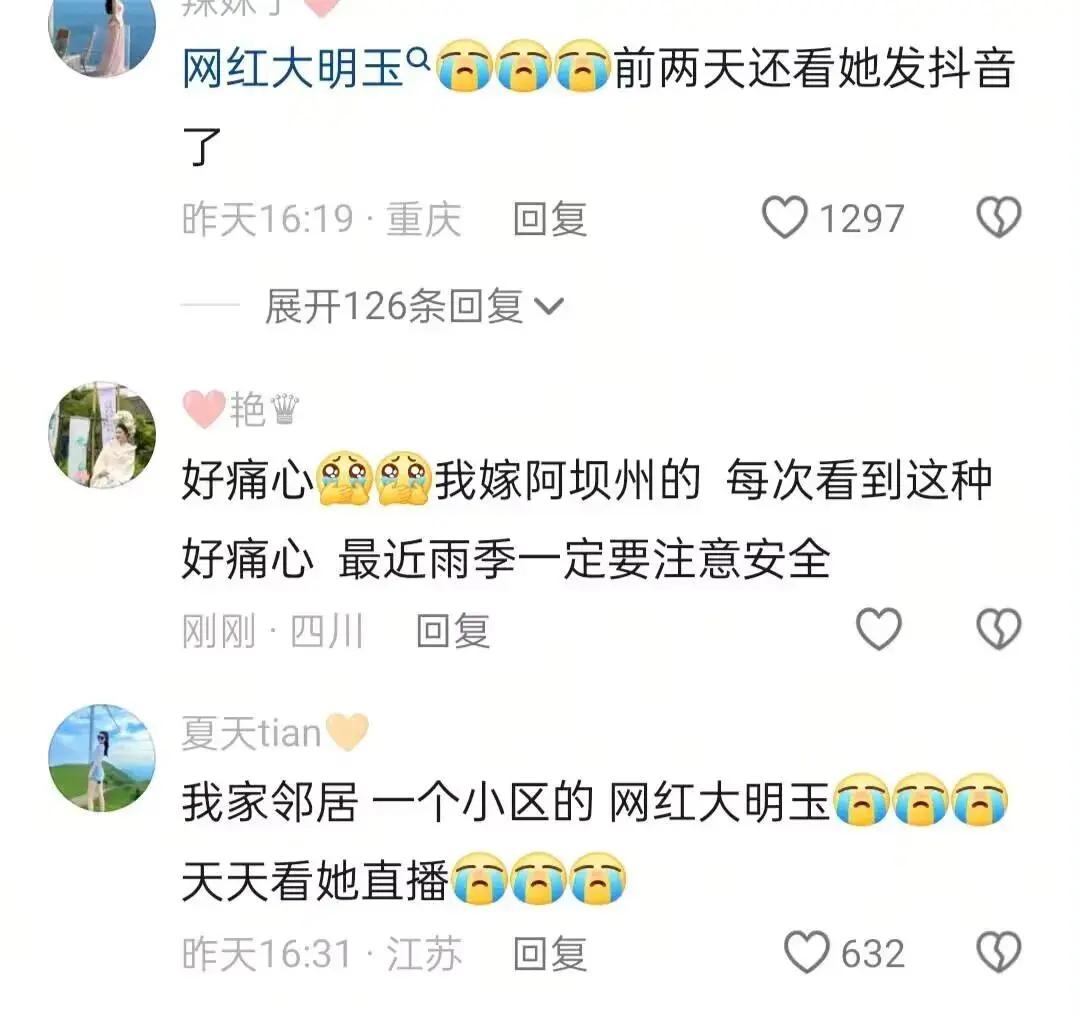Dislike the Sichuan comment with broken heart
This screenshot has width=1080, height=1016.
tap(999, 629)
